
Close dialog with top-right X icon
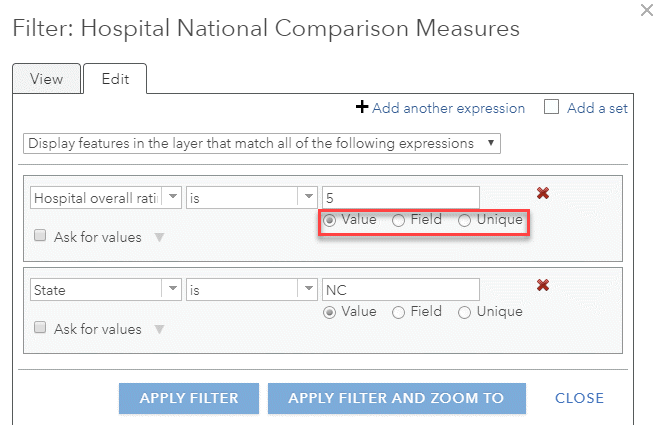pyautogui.click(x=645, y=10)
